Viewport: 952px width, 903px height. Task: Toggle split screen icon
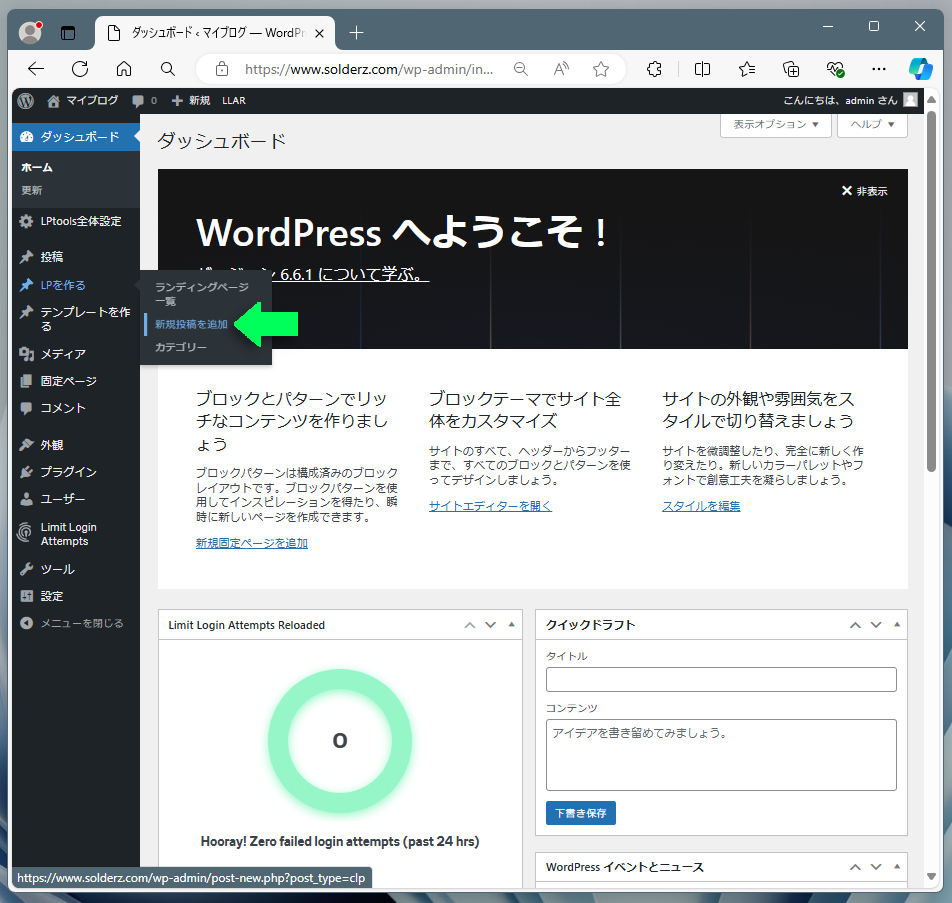pos(702,69)
